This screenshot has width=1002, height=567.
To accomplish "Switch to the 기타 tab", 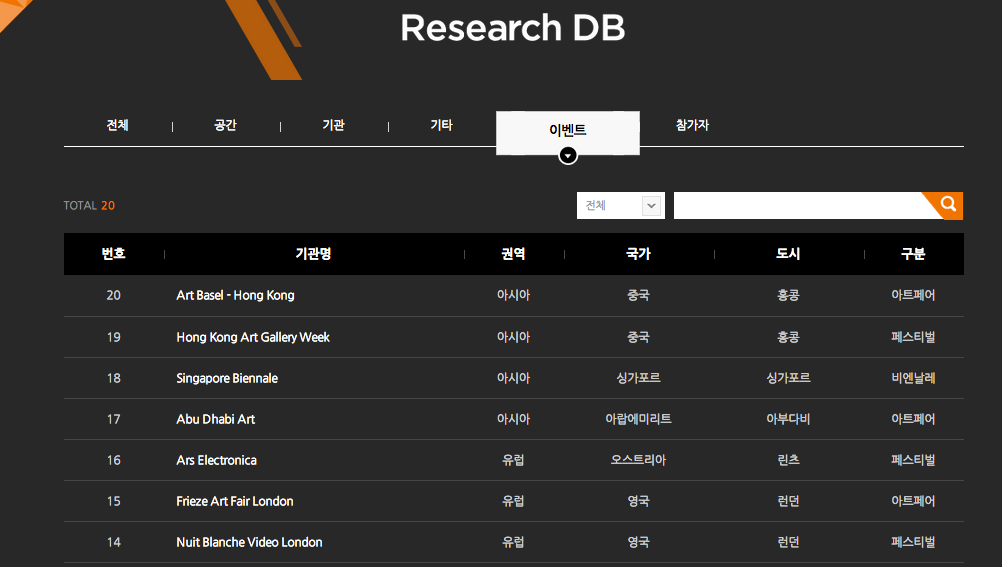I will click(442, 125).
